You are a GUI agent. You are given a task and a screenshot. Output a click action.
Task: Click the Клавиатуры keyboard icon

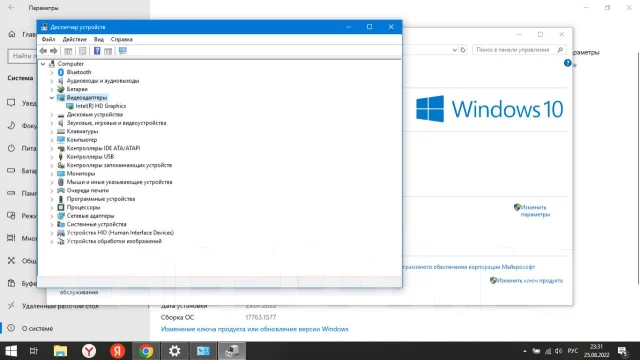tap(61, 131)
